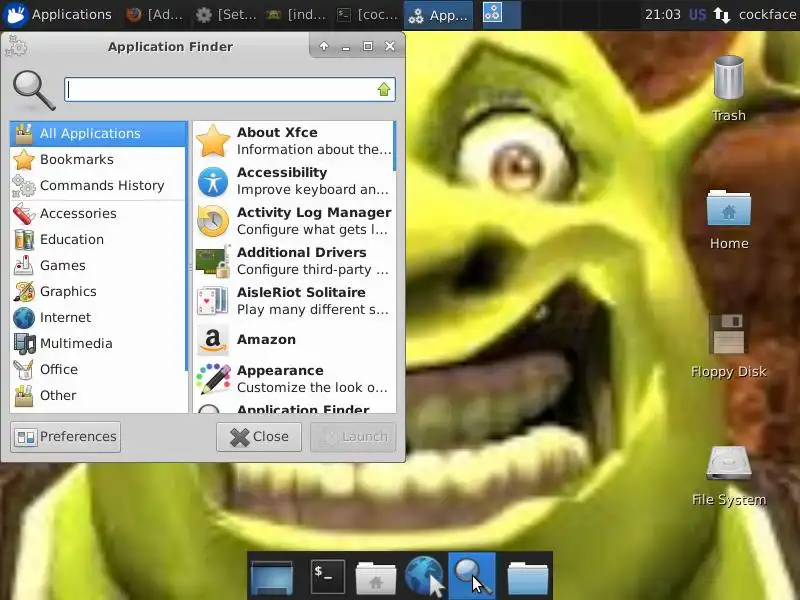The width and height of the screenshot is (800, 600).
Task: Select the All Applications category
Action: (98, 134)
